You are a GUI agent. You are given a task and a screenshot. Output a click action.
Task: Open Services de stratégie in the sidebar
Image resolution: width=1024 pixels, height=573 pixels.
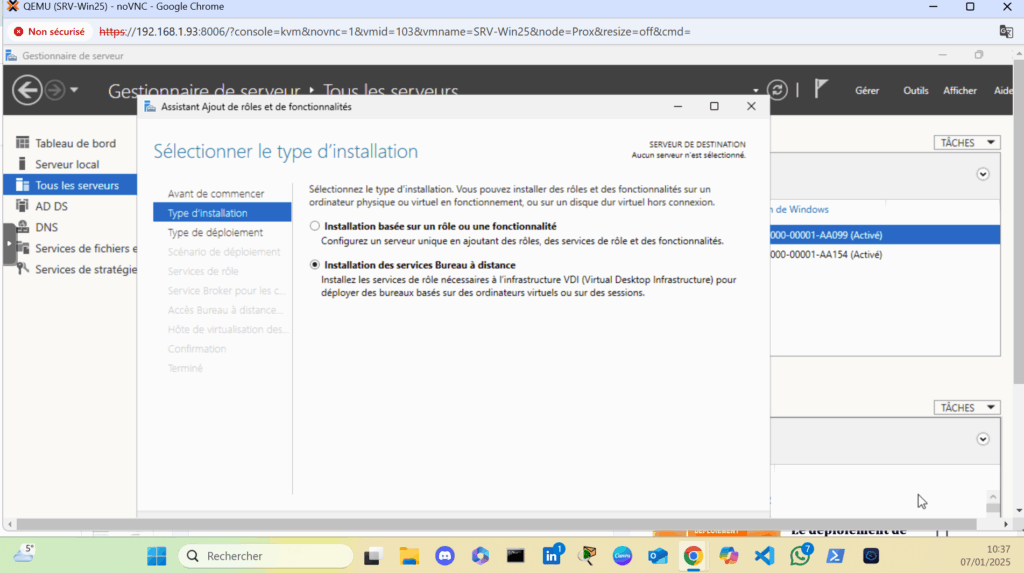tap(86, 269)
